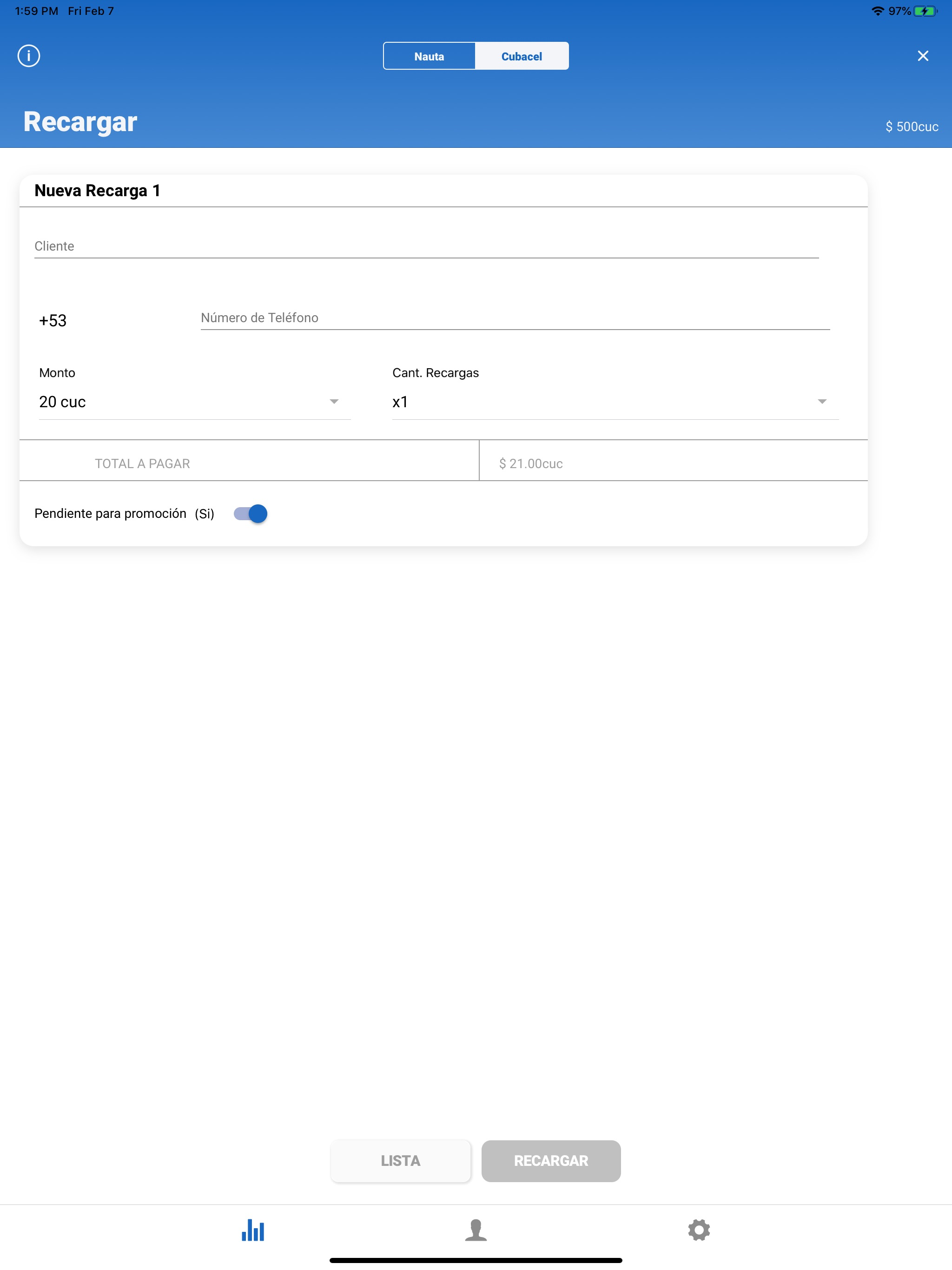952x1270 pixels.
Task: Focus the Número de Teléfono field
Action: click(515, 317)
